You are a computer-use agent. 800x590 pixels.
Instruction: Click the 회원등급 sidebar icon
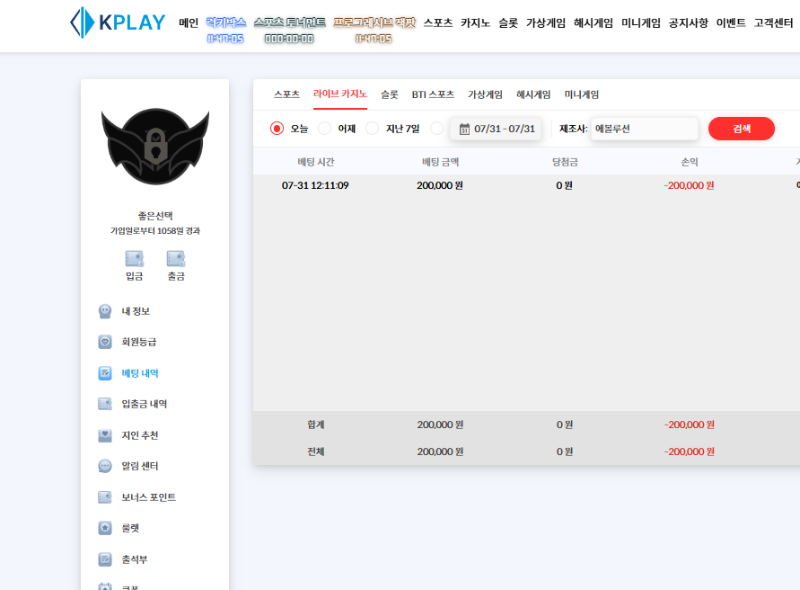click(105, 342)
